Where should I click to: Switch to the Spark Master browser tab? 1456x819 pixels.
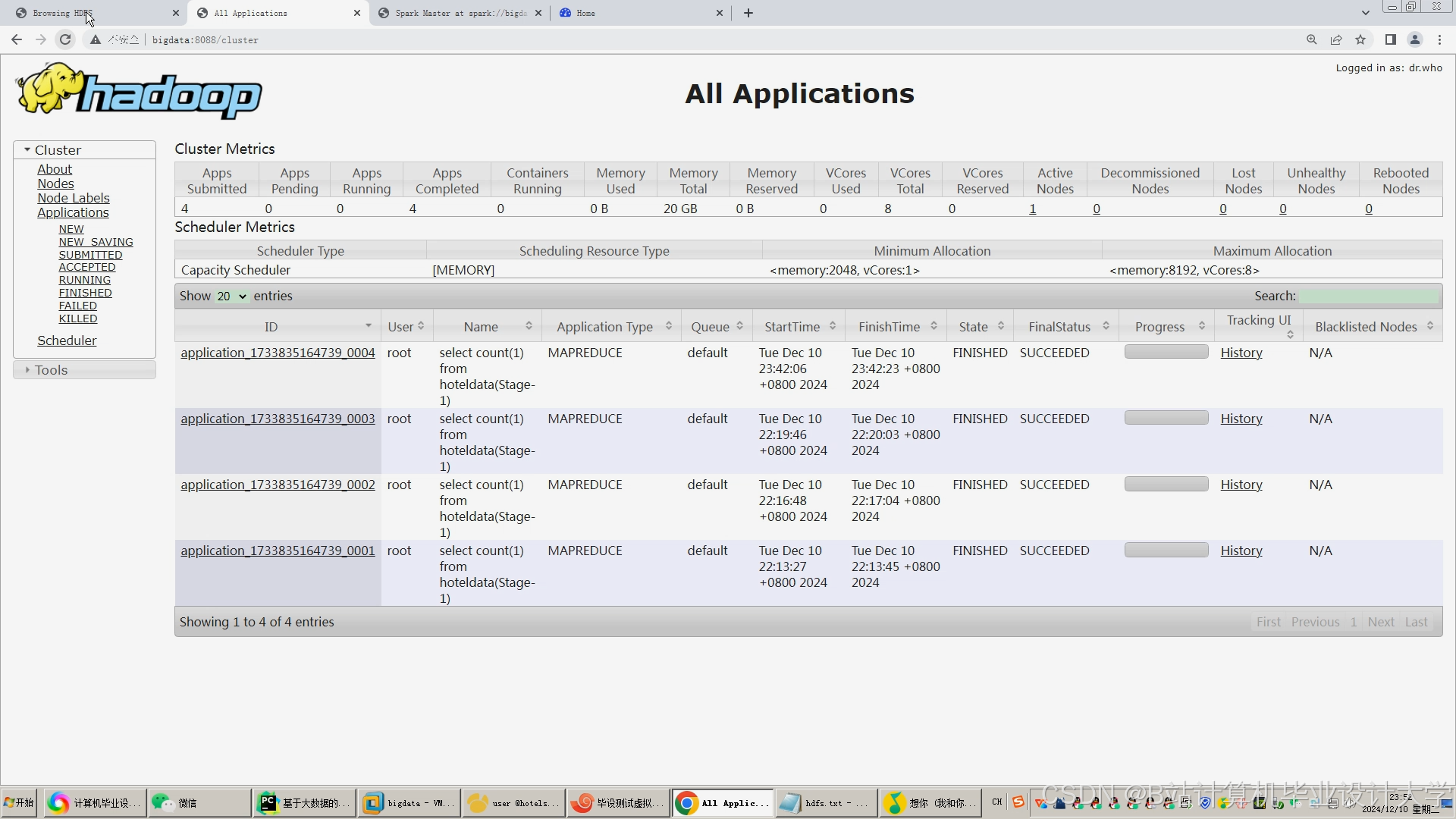point(453,13)
